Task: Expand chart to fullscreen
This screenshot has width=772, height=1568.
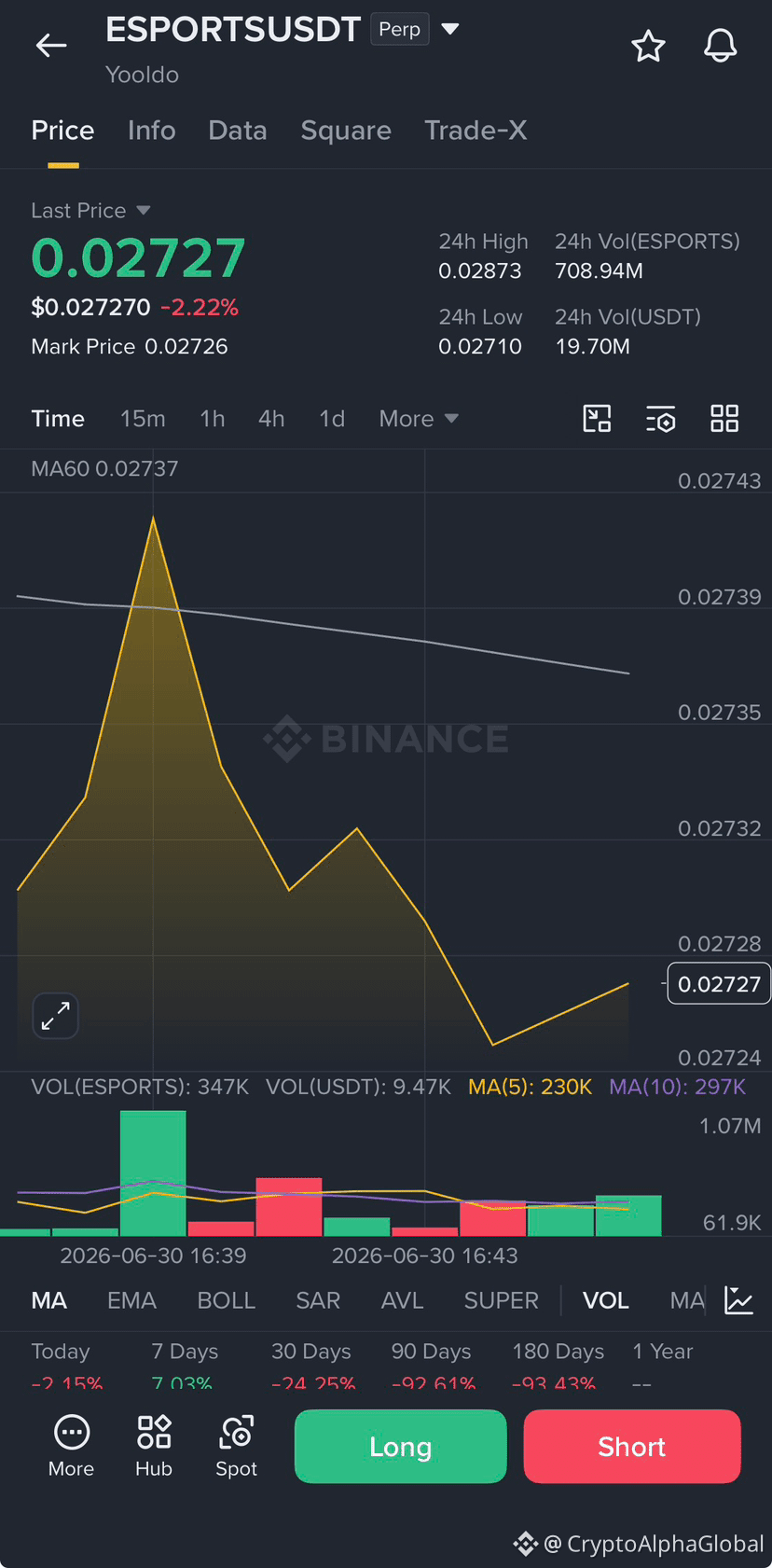Action: 56,1016
